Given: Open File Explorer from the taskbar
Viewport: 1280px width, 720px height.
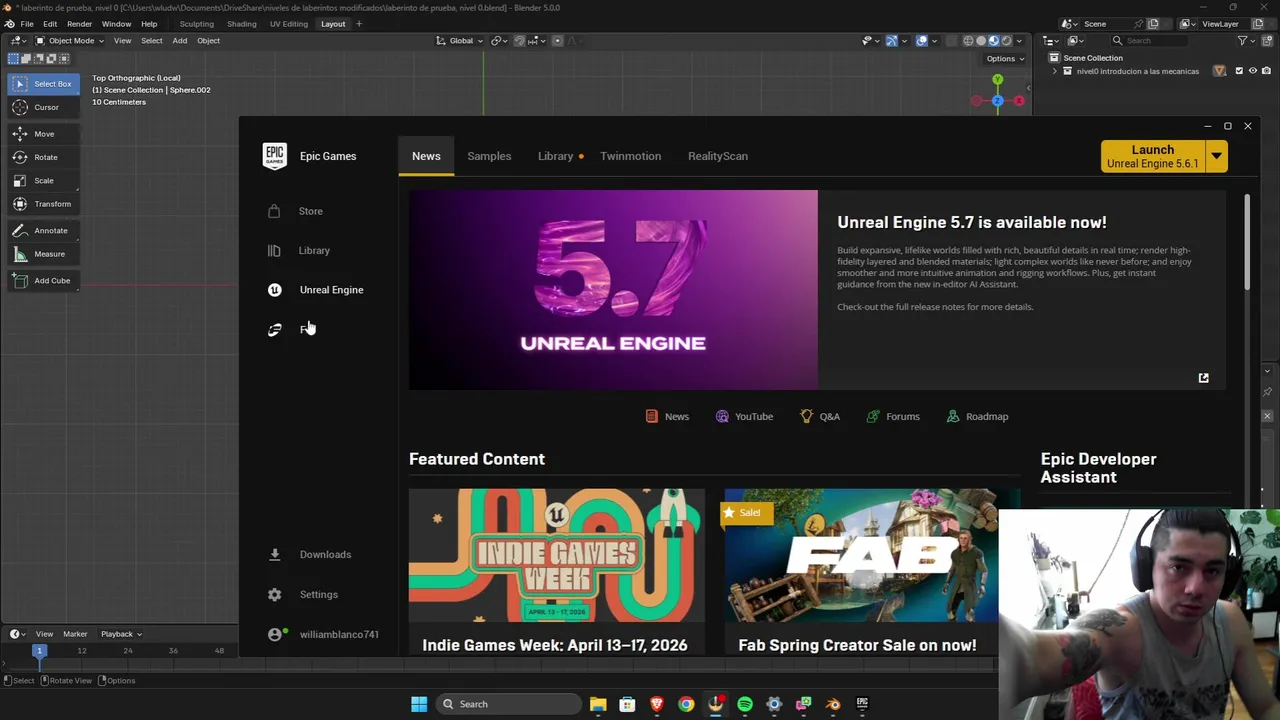Looking at the screenshot, I should (598, 704).
